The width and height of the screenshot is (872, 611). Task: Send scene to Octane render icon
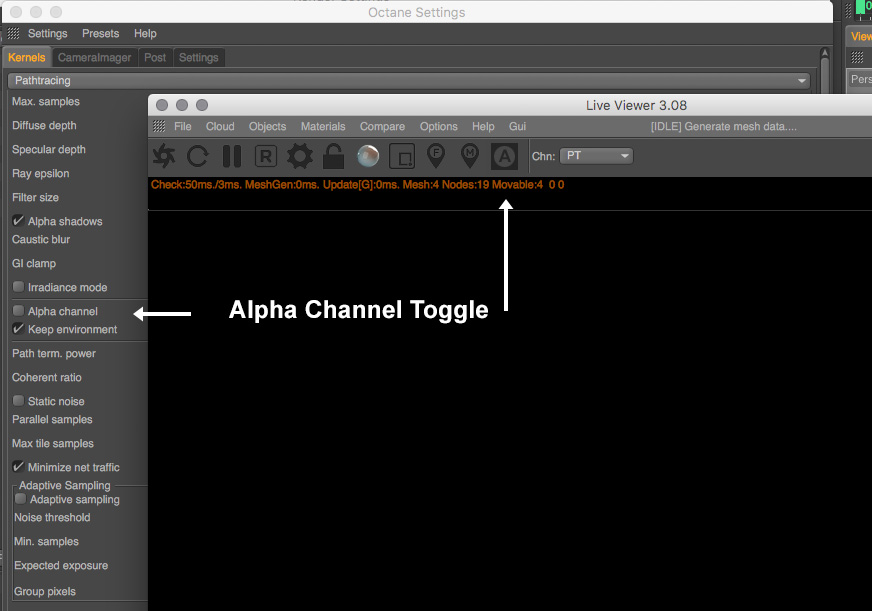coord(164,156)
